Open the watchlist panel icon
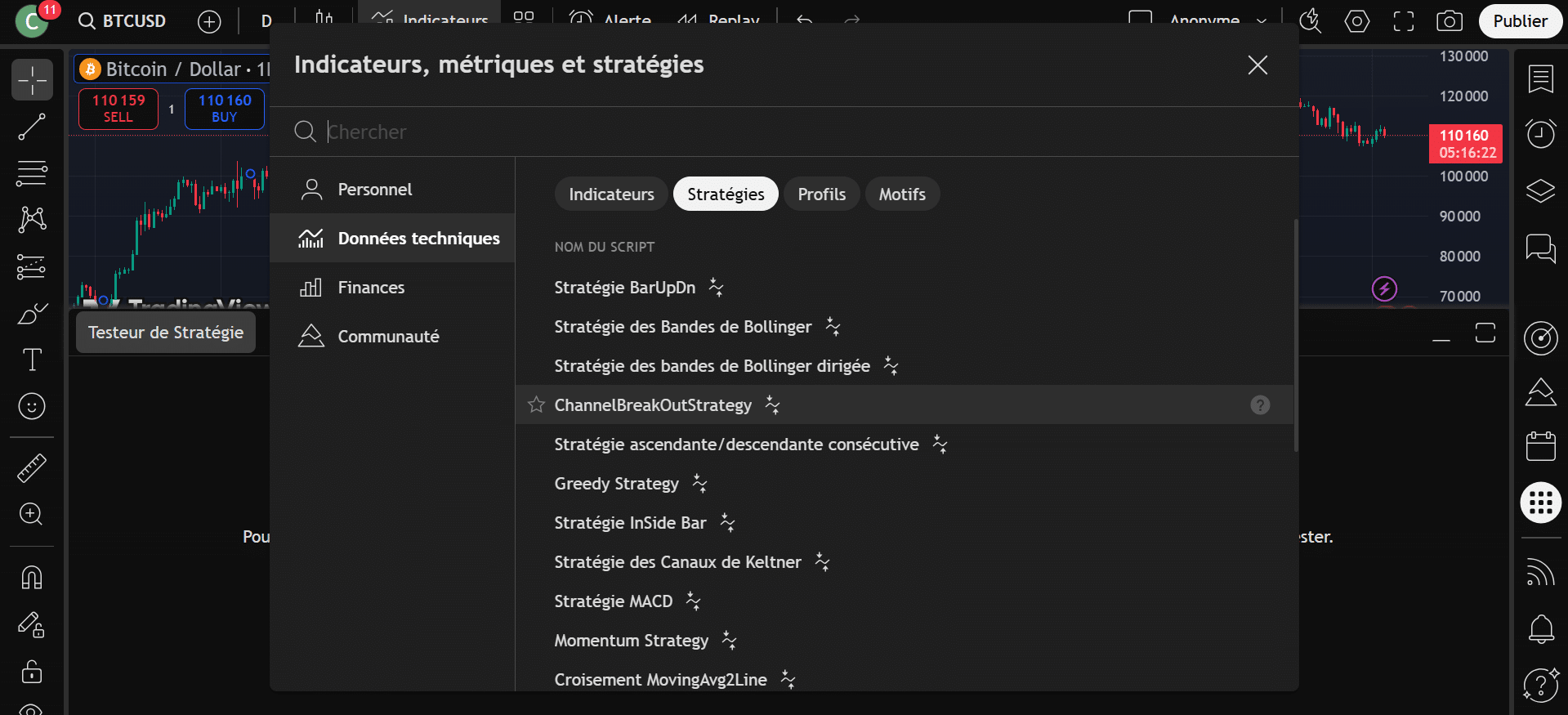The width and height of the screenshot is (1568, 715). tap(1540, 79)
